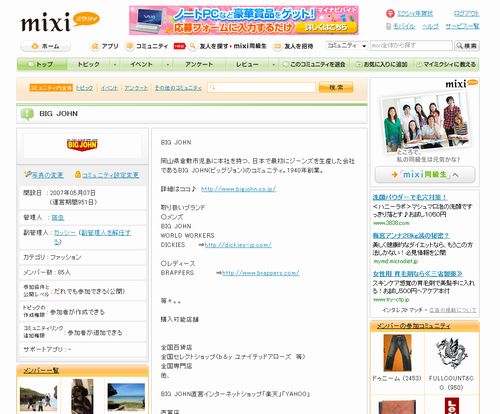500x414 pixels.
Task: Switch to the トップ tab
Action: point(42,64)
